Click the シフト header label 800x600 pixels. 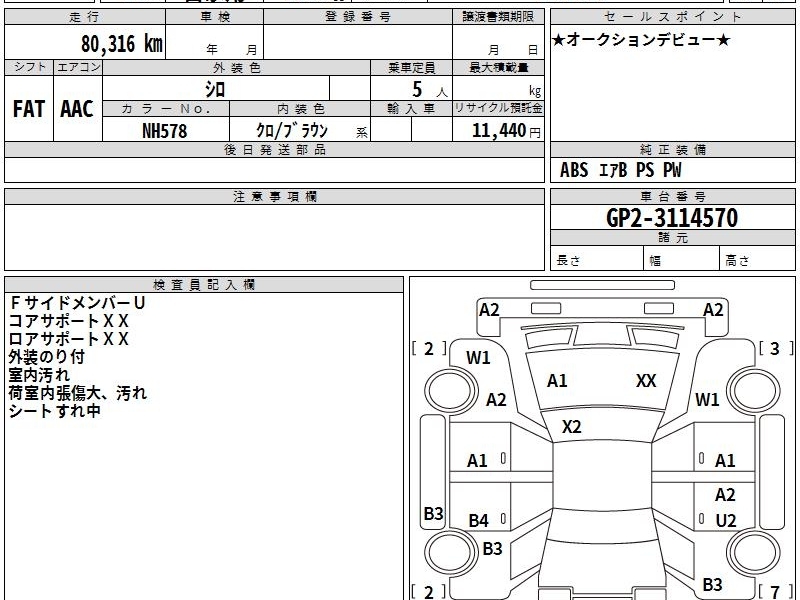(29, 67)
